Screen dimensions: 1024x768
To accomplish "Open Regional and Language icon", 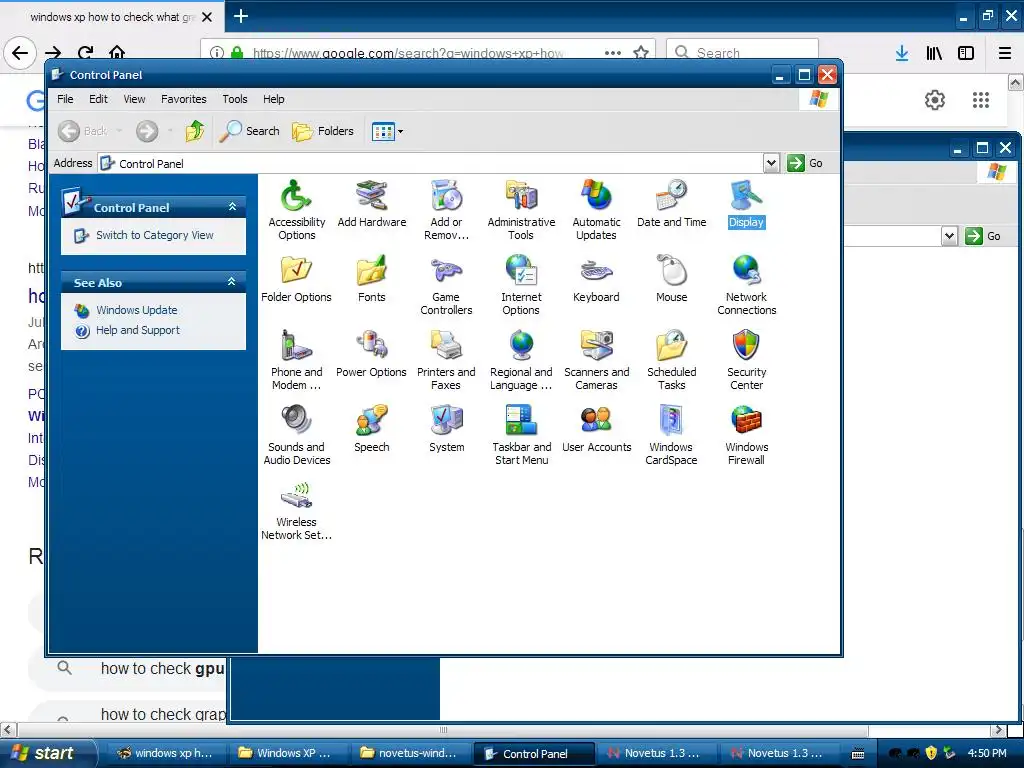I will coord(521,360).
